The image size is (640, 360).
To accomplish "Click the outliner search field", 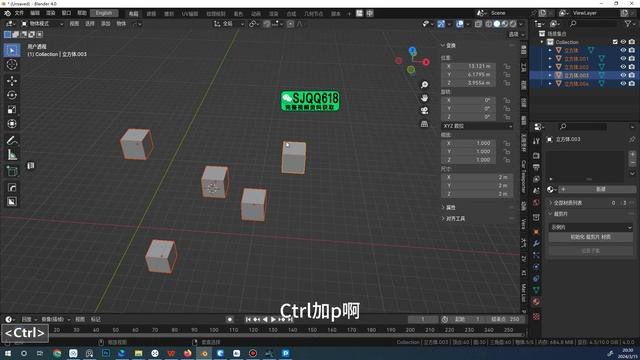I will click(593, 24).
